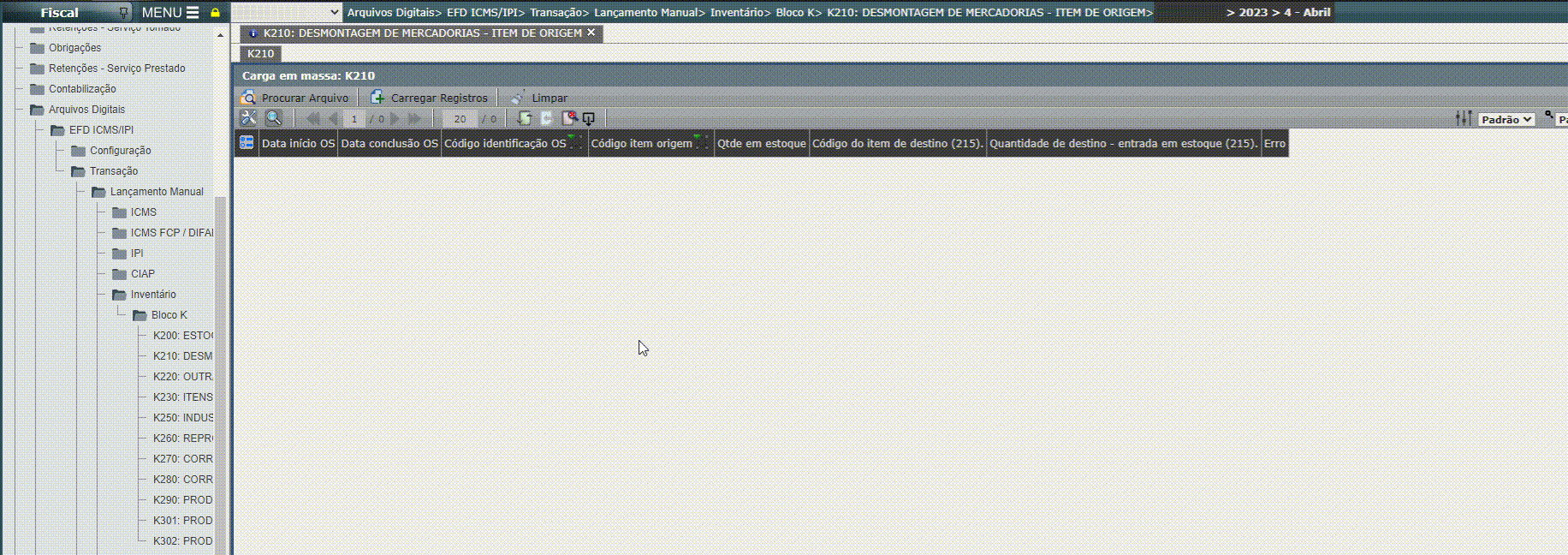Click the column selector icon in grid header
This screenshot has width=1568, height=555.
tap(246, 143)
